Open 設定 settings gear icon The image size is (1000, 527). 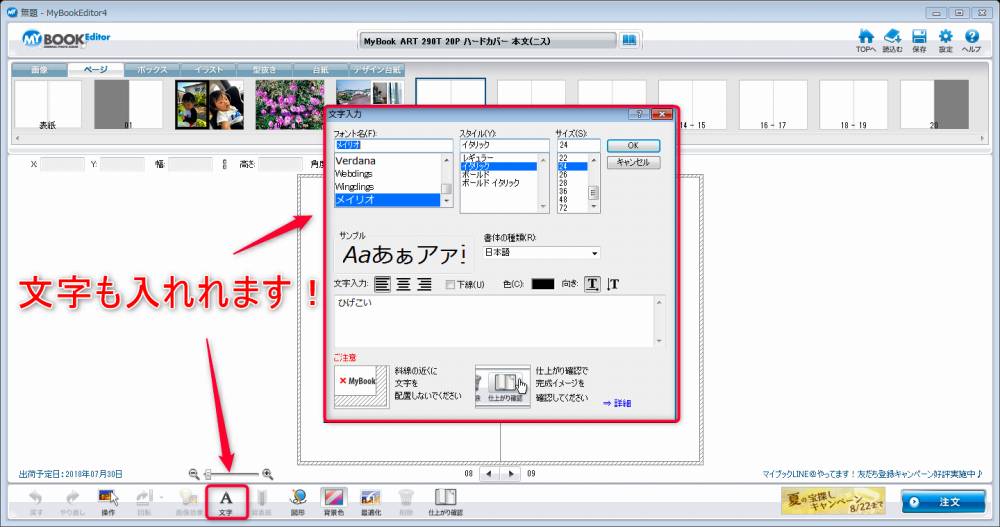pos(945,40)
